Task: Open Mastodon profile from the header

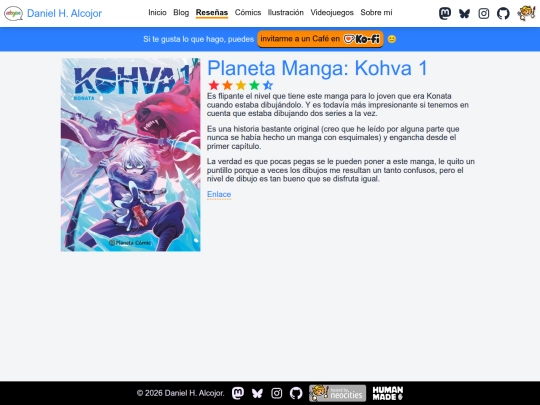Action: click(x=445, y=13)
